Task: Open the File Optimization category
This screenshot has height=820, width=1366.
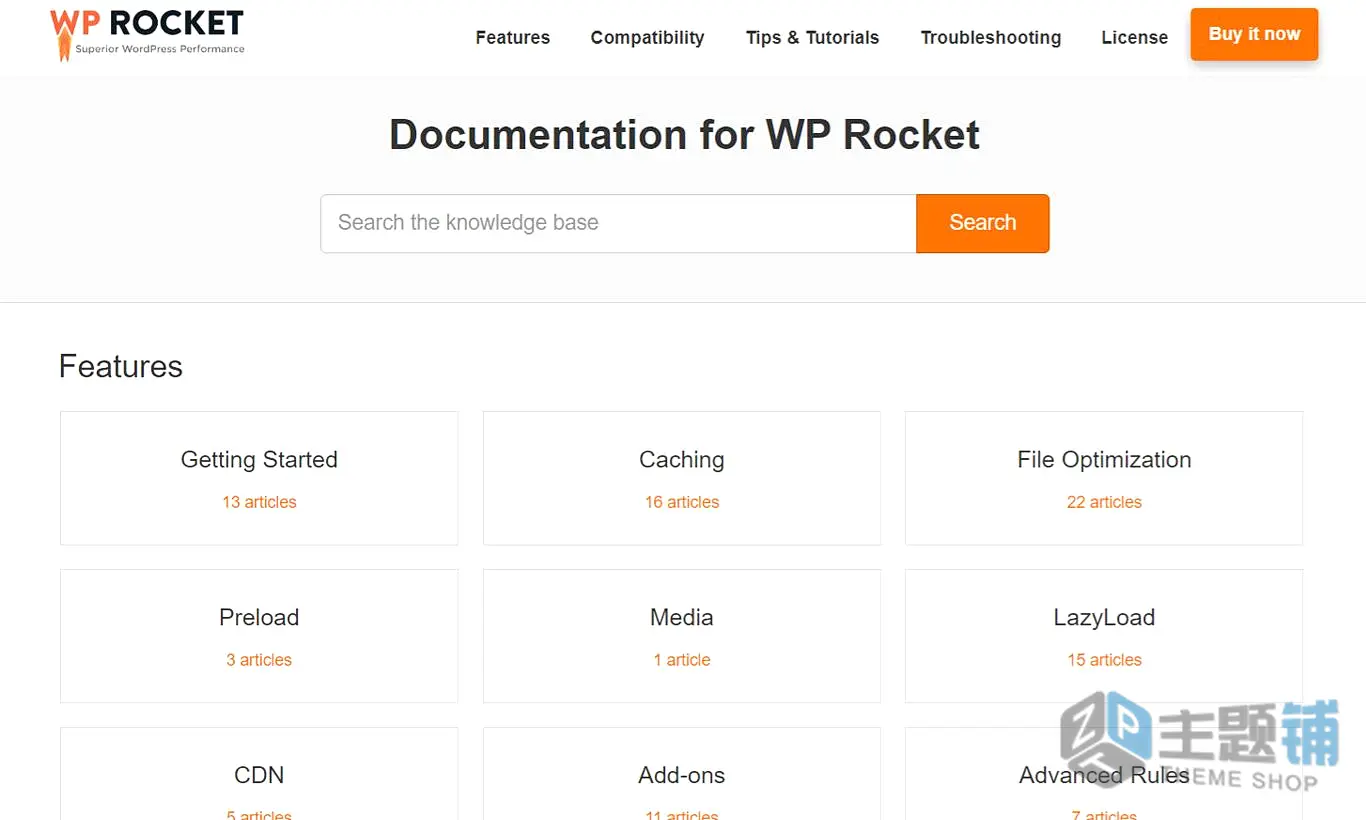Action: pos(1104,478)
